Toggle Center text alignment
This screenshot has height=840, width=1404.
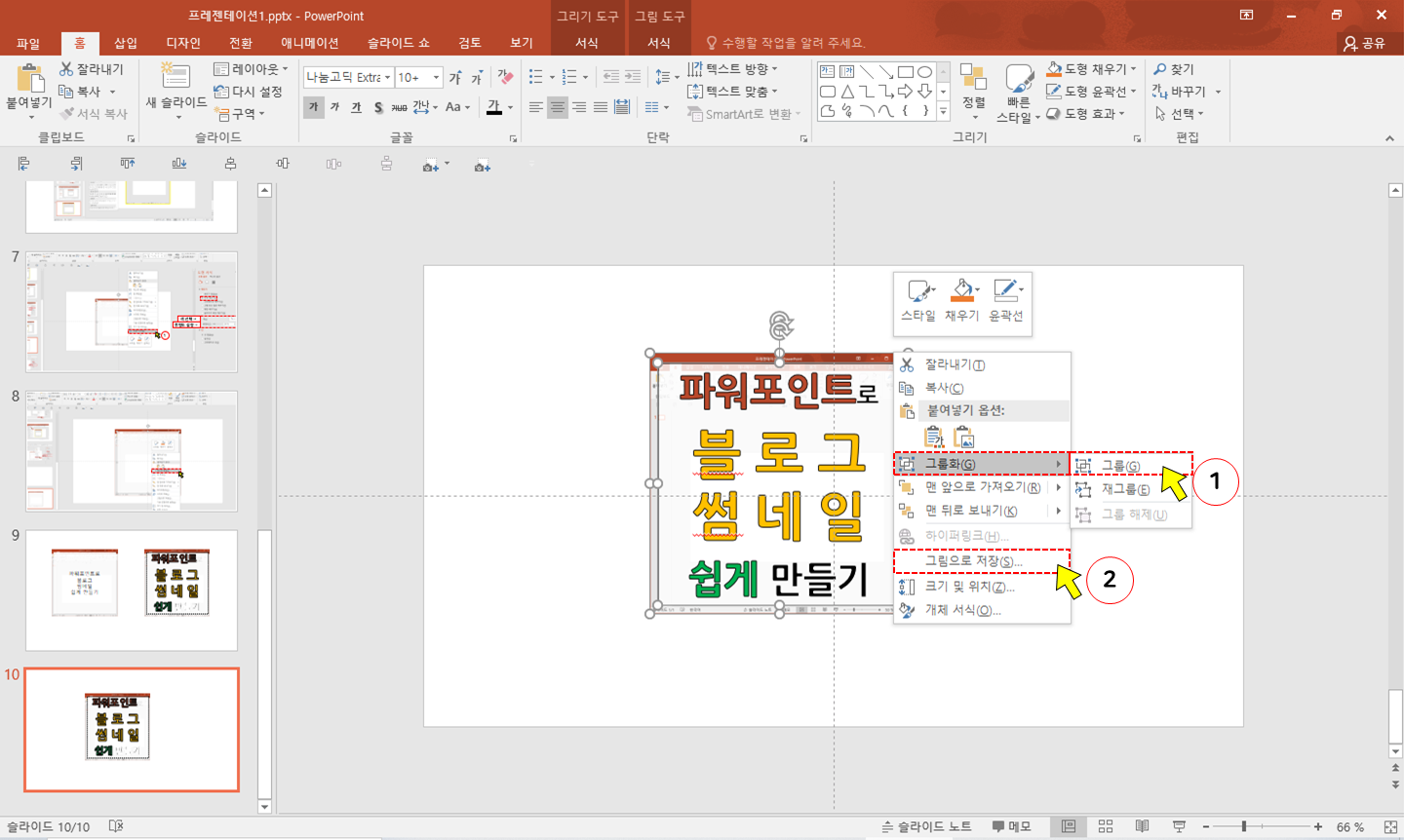(x=558, y=107)
